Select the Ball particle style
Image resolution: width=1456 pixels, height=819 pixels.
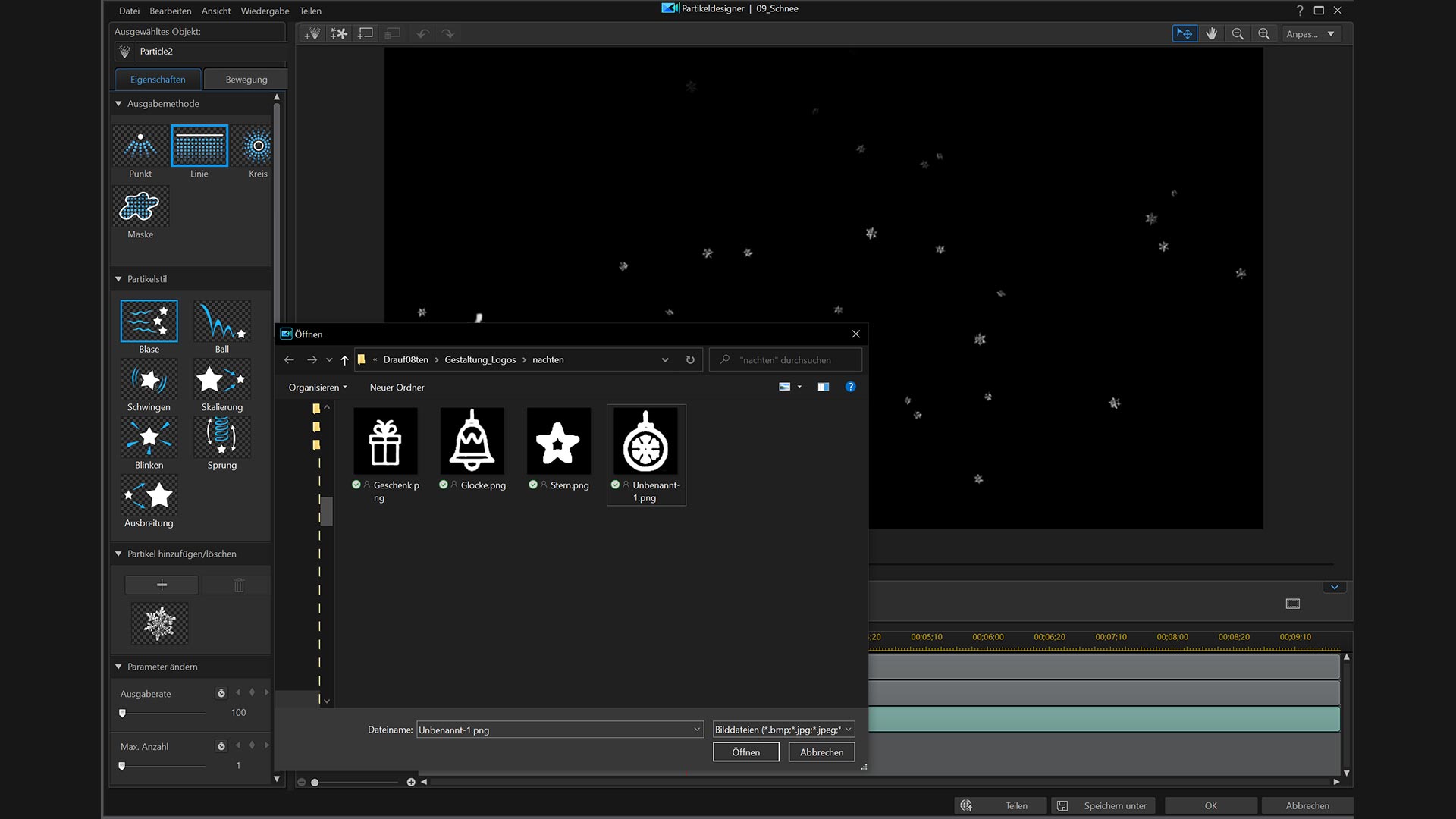pyautogui.click(x=221, y=322)
